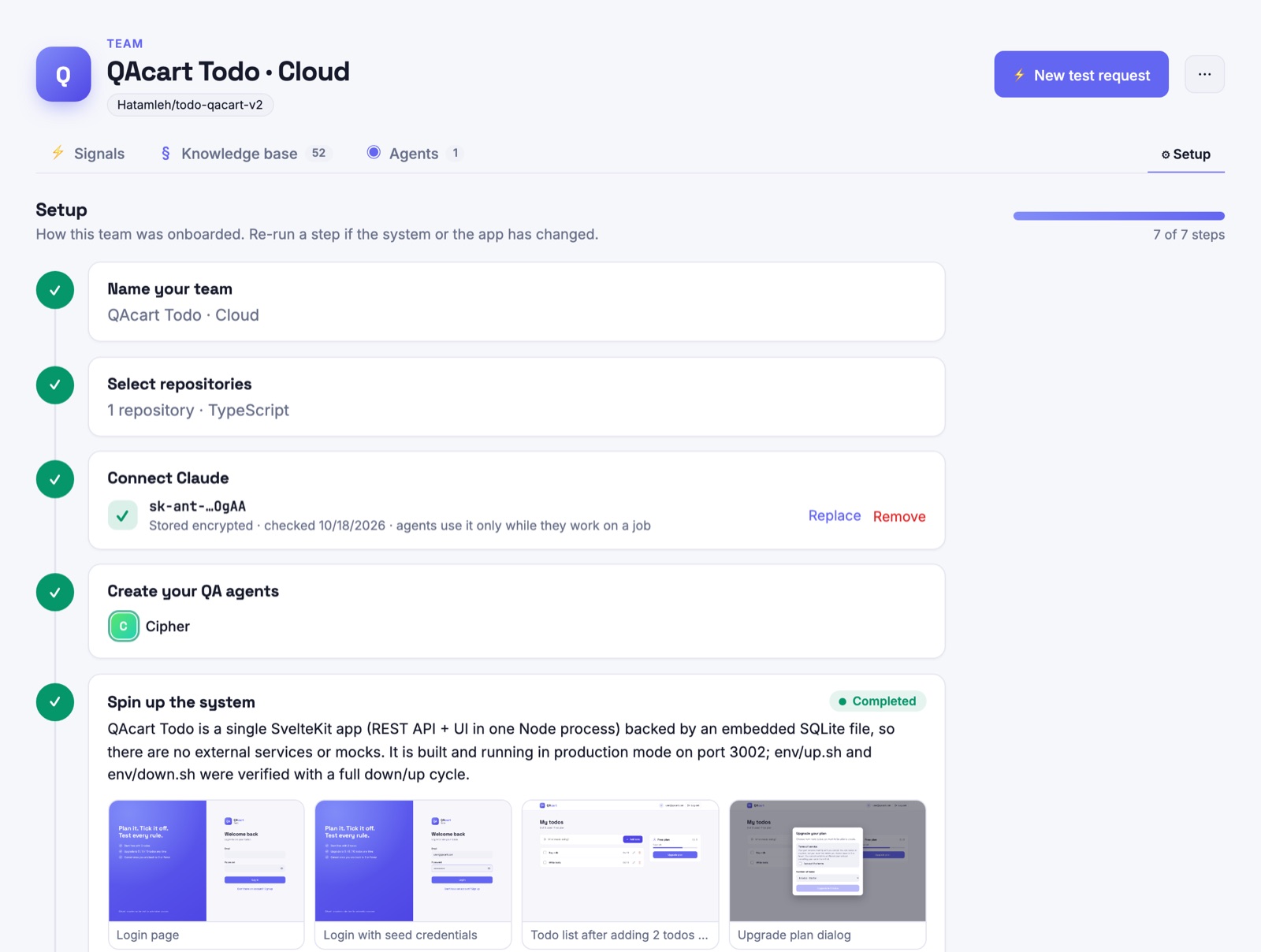Click the Replace link for the API key
Viewport: 1261px width, 952px height.
[x=834, y=515]
